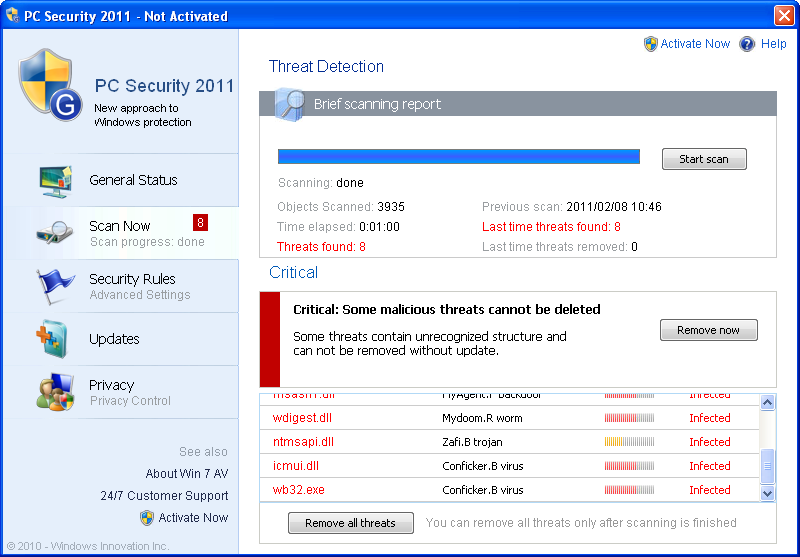Click the 'Scanning: done' status text
The width and height of the screenshot is (800, 557).
(x=320, y=183)
